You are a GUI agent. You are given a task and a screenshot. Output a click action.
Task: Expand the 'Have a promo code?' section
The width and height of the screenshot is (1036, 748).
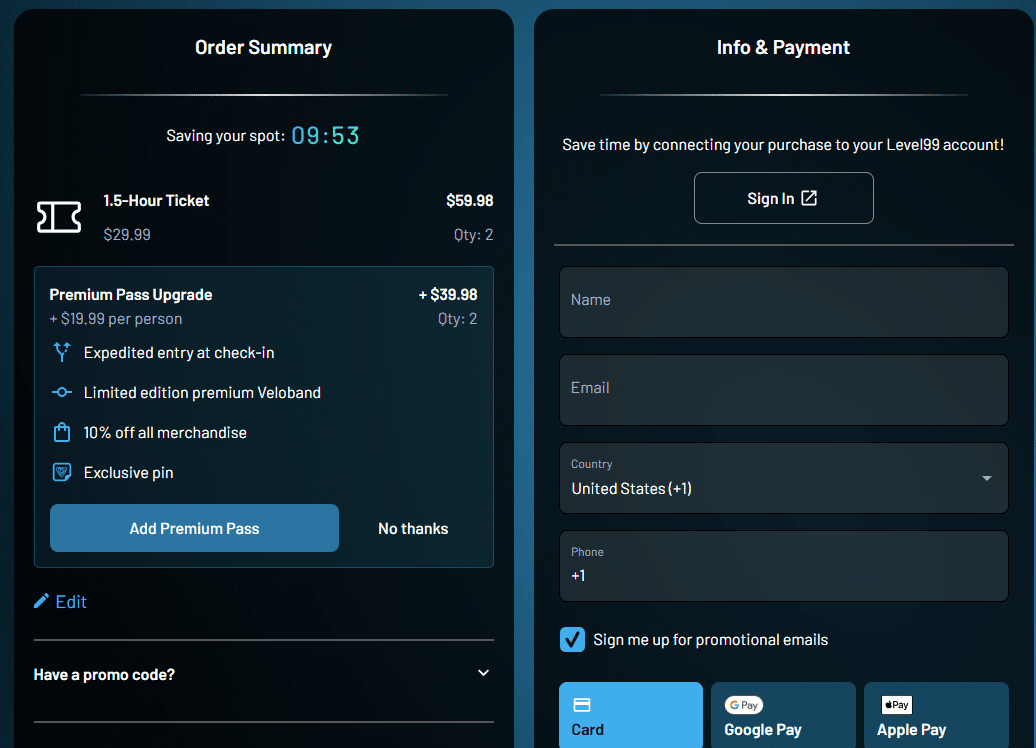264,675
